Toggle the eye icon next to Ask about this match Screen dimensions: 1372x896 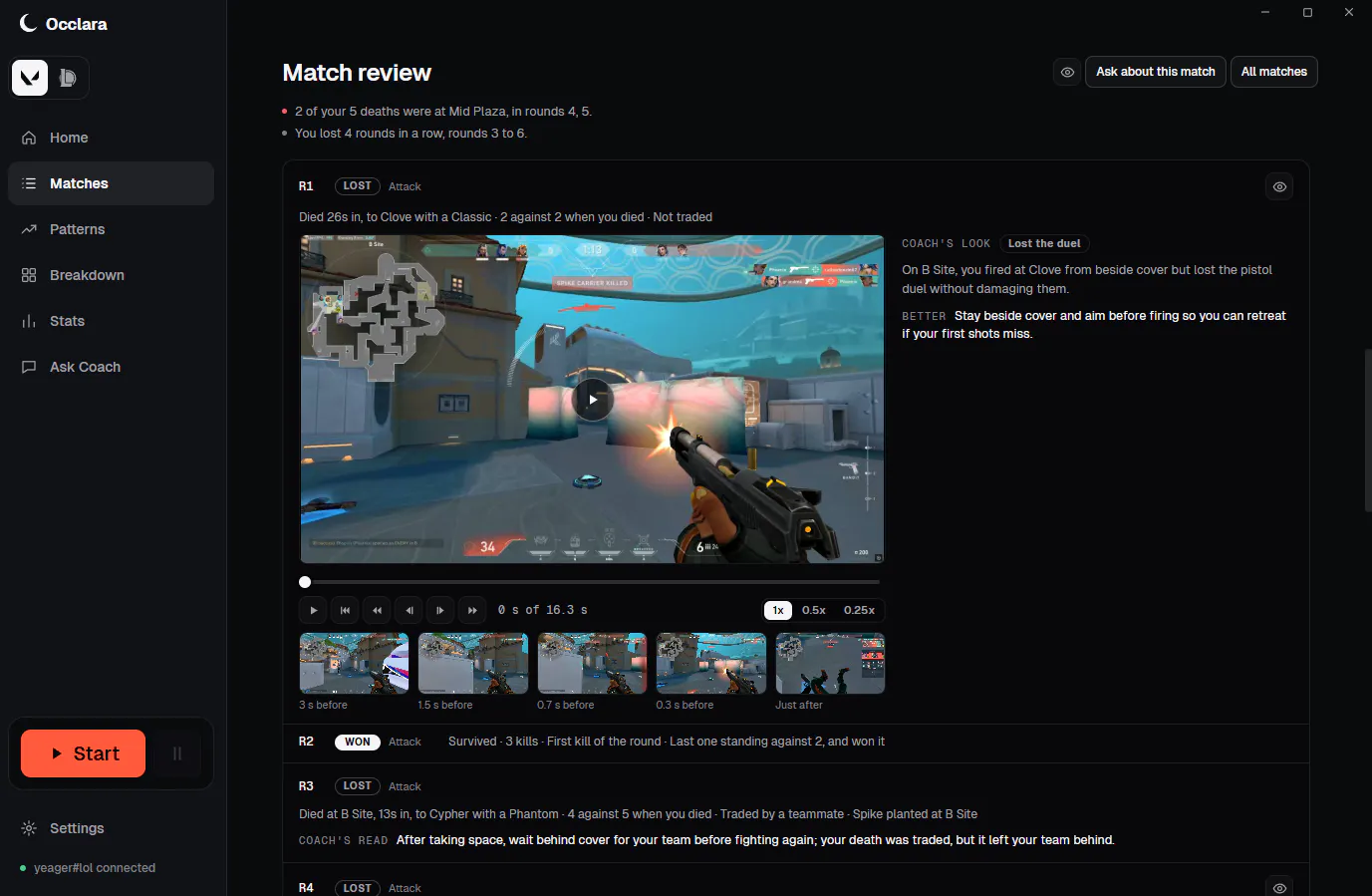click(1067, 72)
